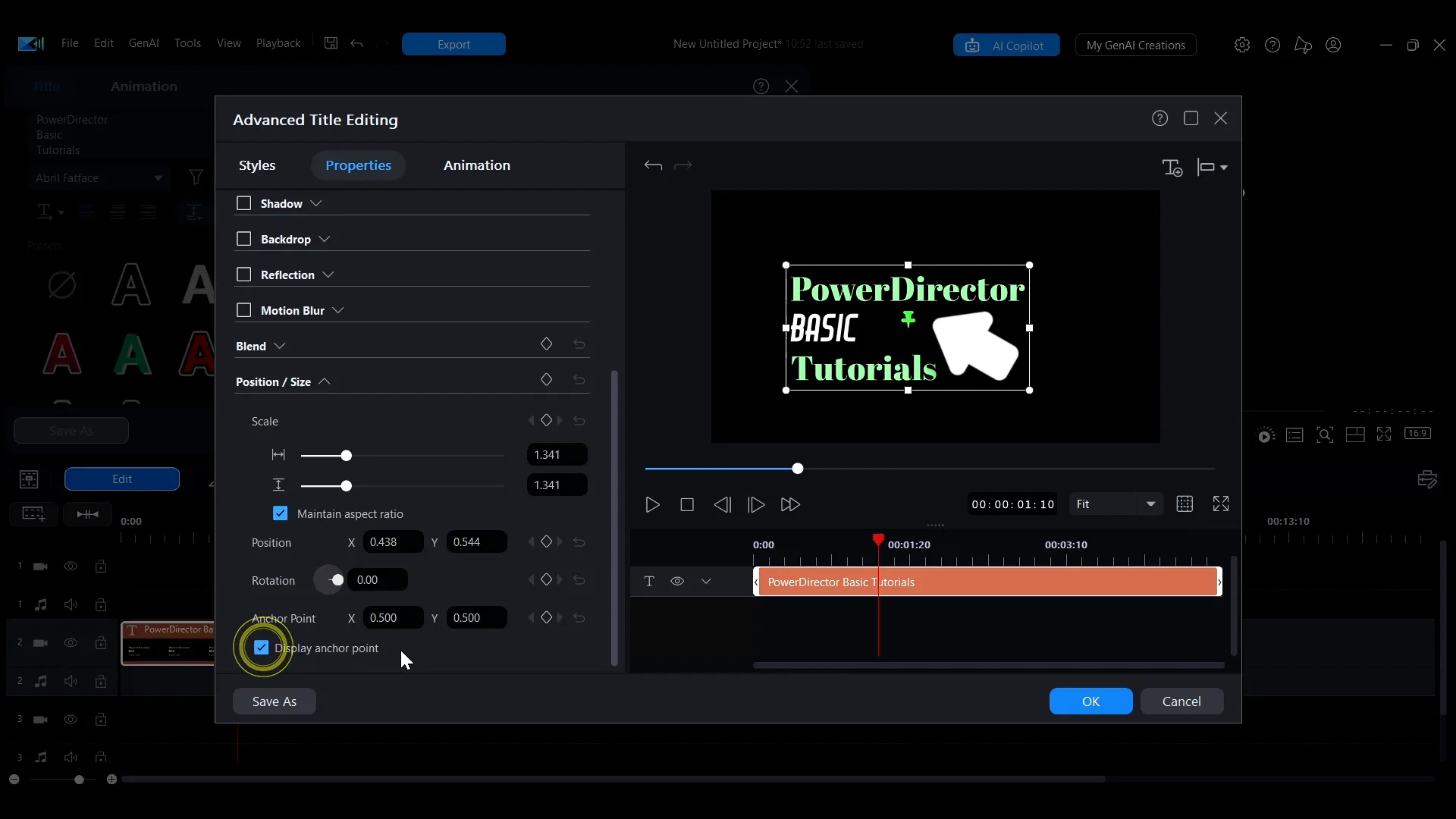Image resolution: width=1456 pixels, height=819 pixels.
Task: Play the title preview
Action: tap(652, 505)
